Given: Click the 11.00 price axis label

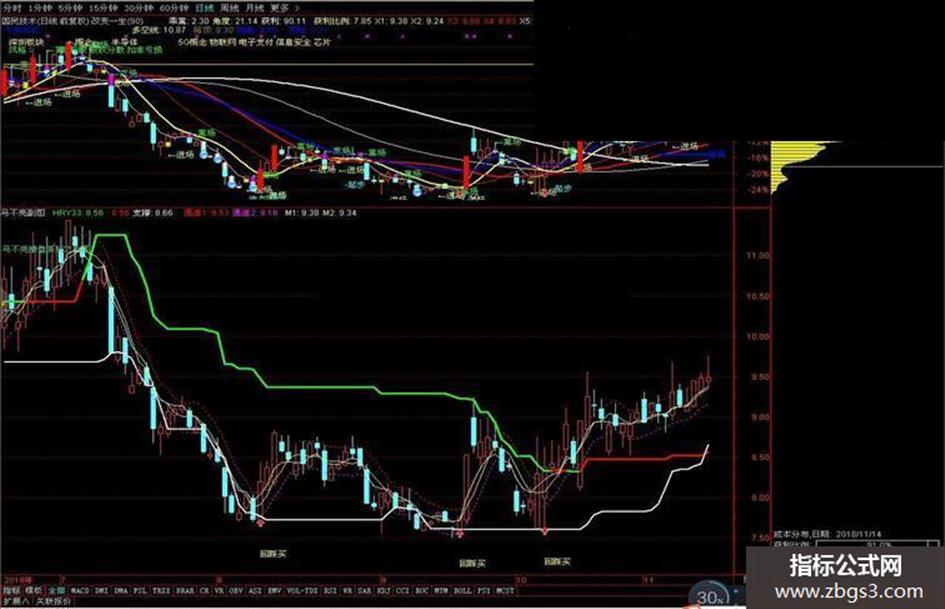Looking at the screenshot, I should [757, 256].
